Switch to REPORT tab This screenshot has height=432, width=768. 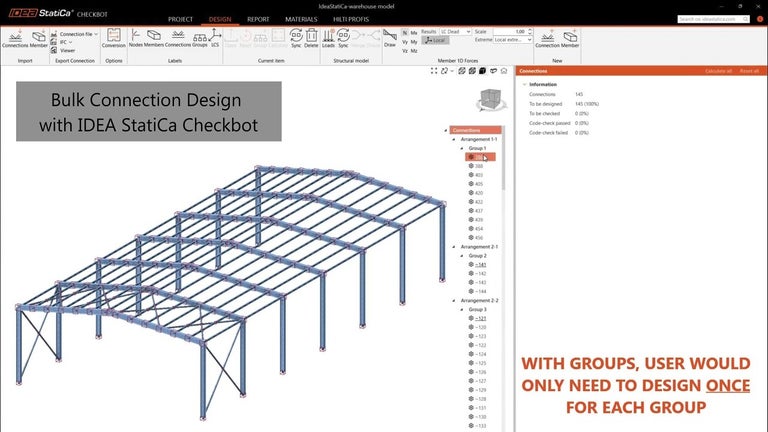258,19
